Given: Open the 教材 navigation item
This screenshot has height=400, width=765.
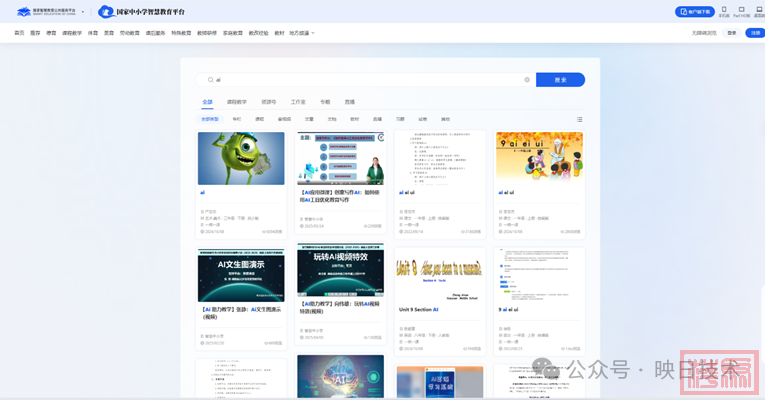Looking at the screenshot, I should [x=279, y=33].
